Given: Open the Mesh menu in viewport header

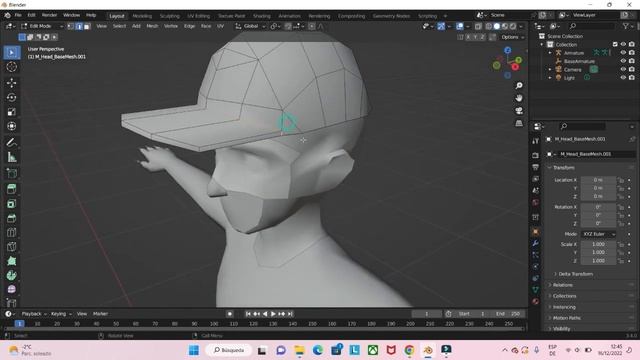Looking at the screenshot, I should click(x=152, y=26).
